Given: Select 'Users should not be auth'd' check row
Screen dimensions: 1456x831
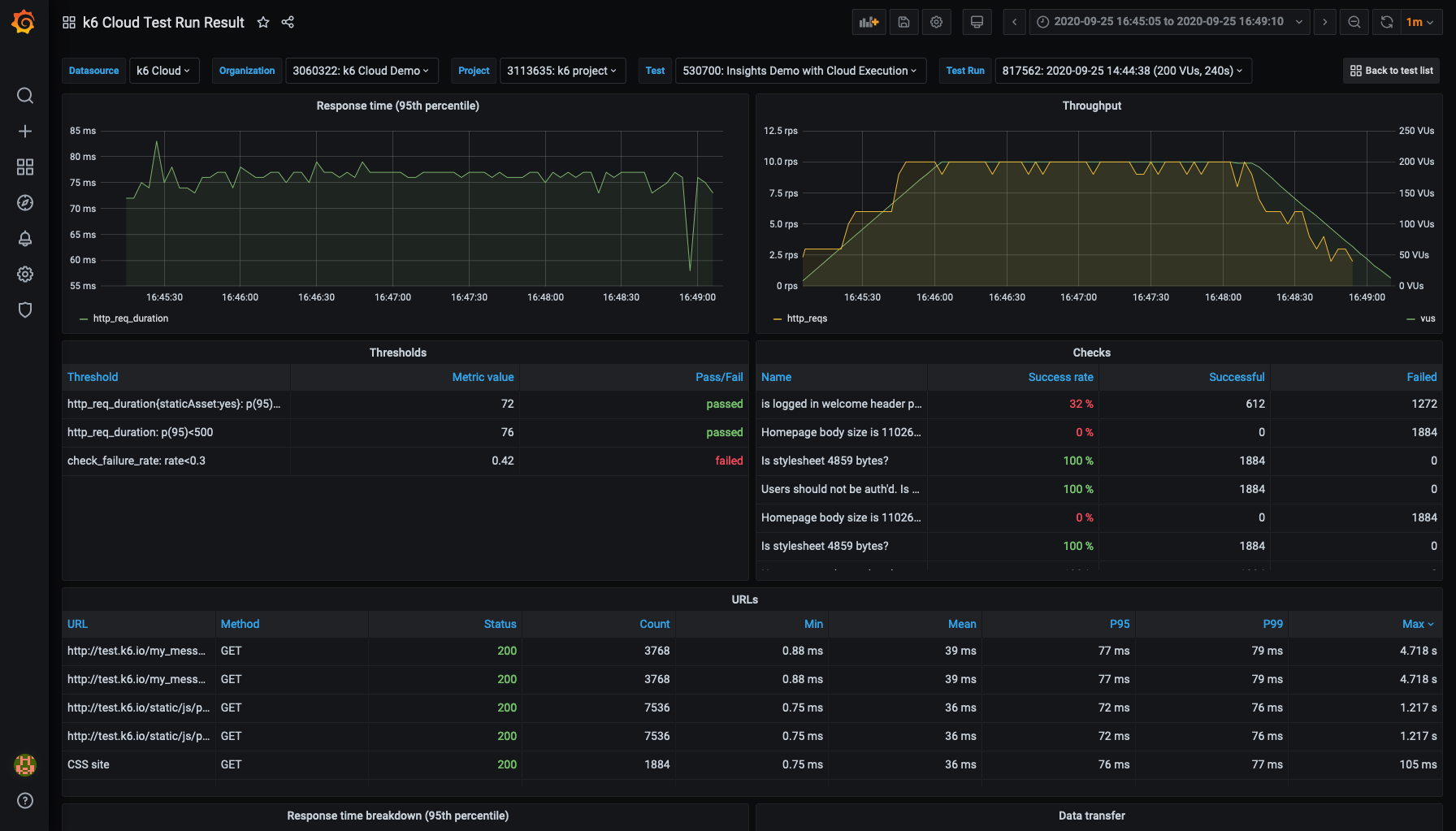Looking at the screenshot, I should click(1098, 489).
